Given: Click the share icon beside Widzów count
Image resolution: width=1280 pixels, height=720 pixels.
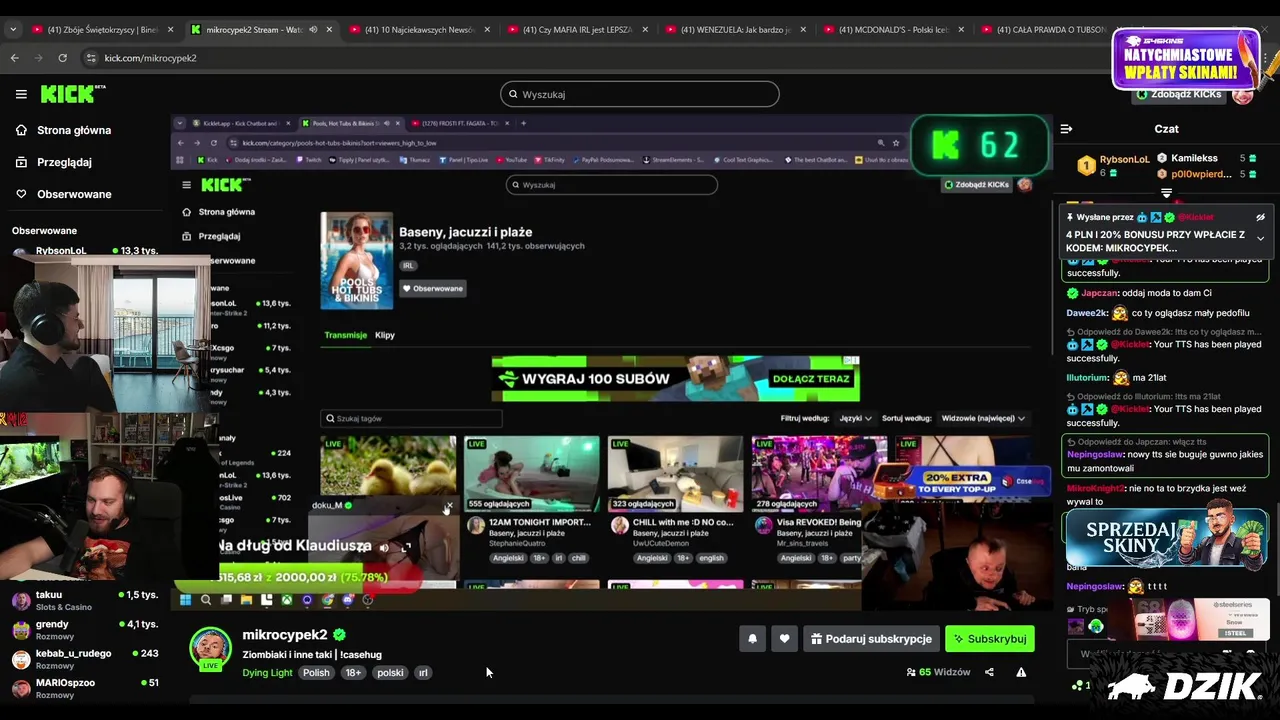Looking at the screenshot, I should [x=989, y=672].
